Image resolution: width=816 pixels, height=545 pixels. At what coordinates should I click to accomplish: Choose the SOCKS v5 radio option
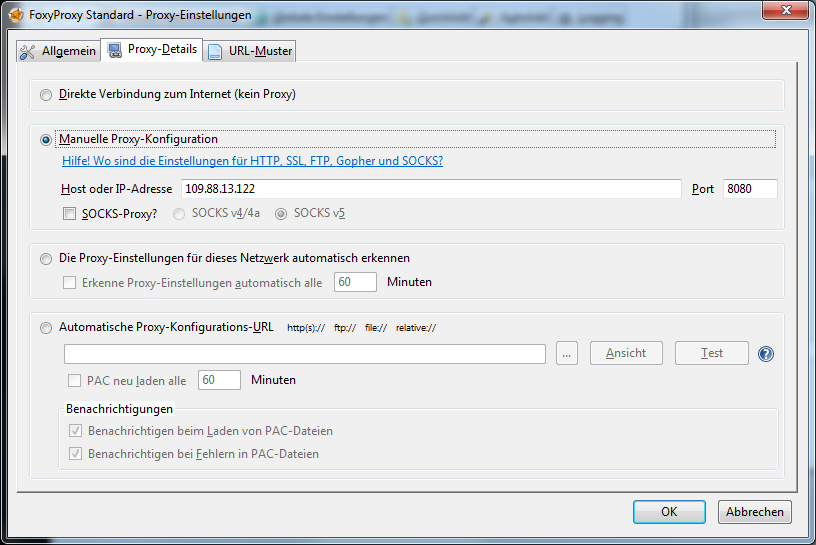point(280,214)
